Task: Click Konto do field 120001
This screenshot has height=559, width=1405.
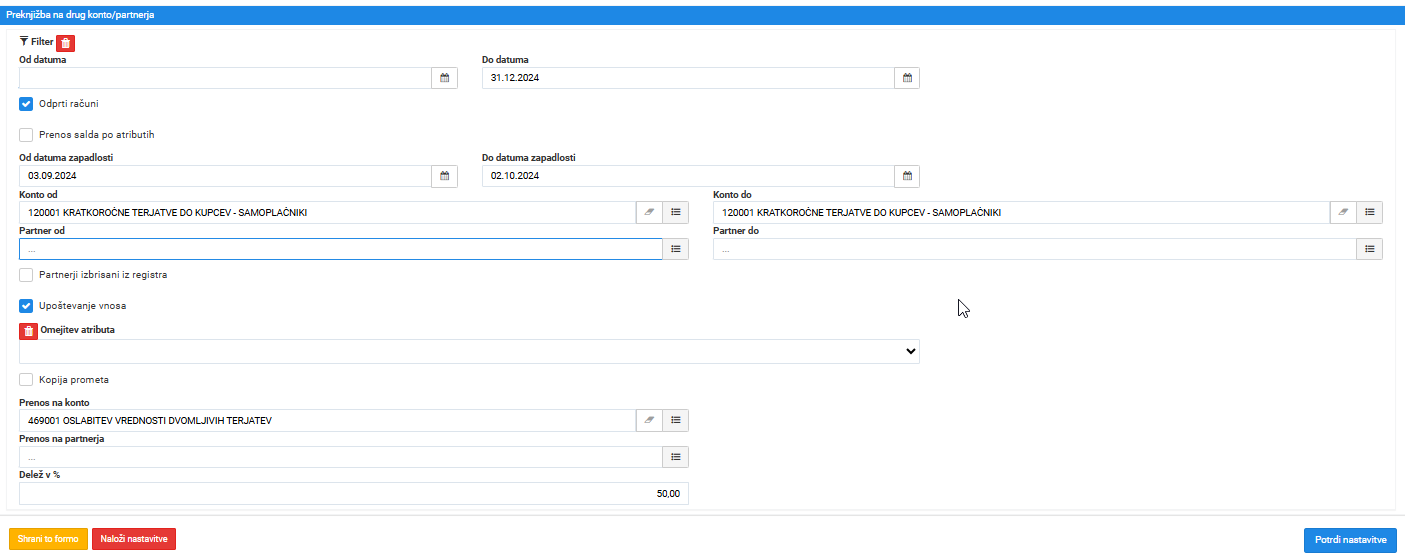Action: coord(1021,212)
